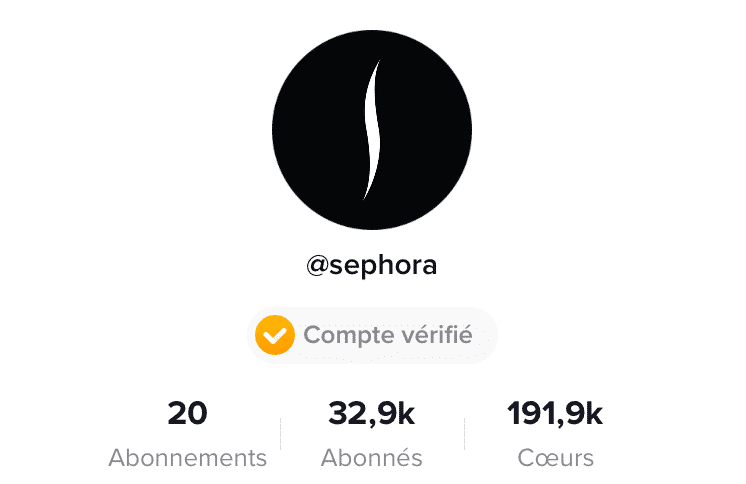
Task: Open the "Abonnés" label
Action: [372, 458]
